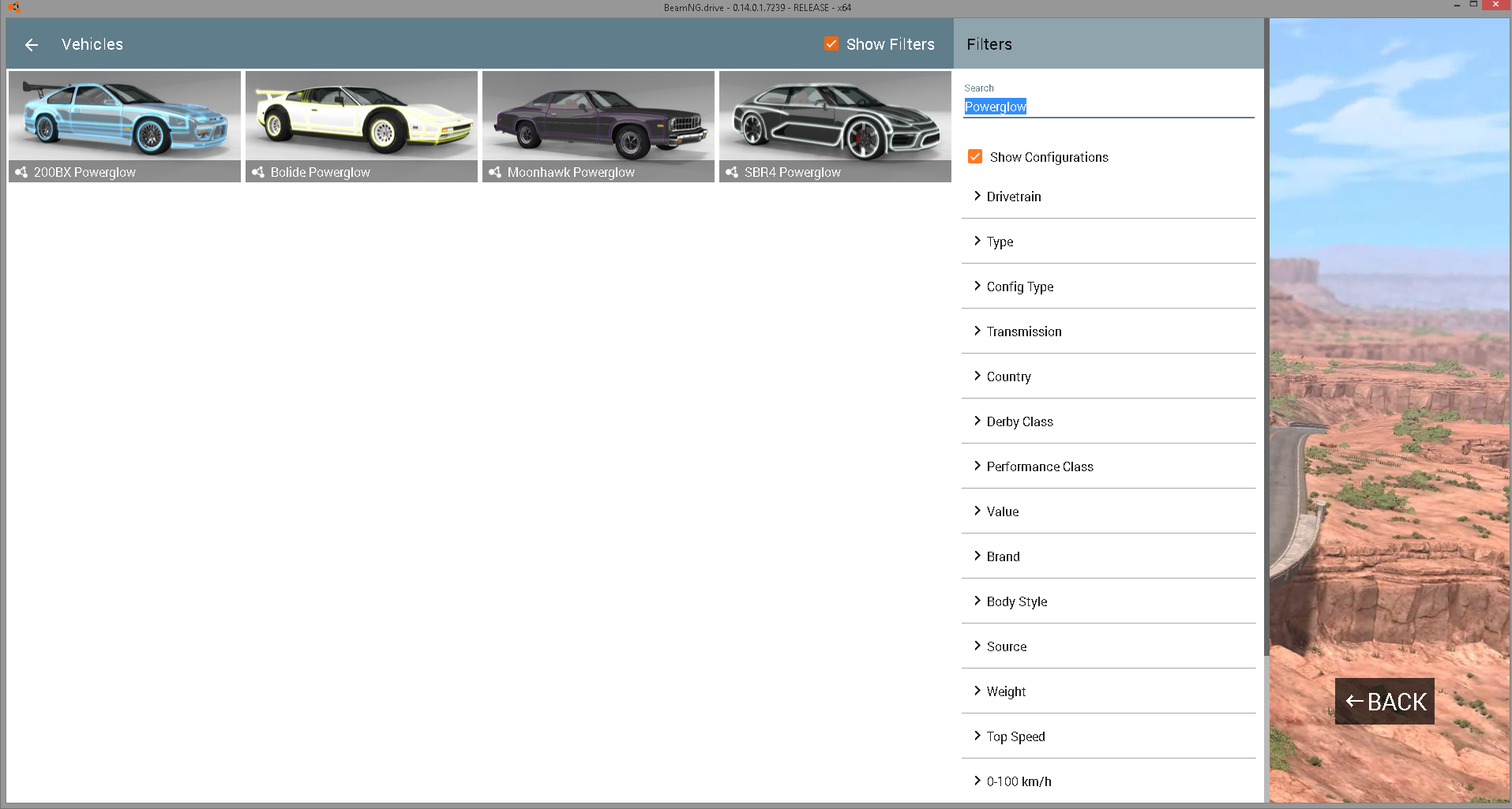
Task: Click the BeamNG logo in the title bar
Action: click(x=14, y=7)
